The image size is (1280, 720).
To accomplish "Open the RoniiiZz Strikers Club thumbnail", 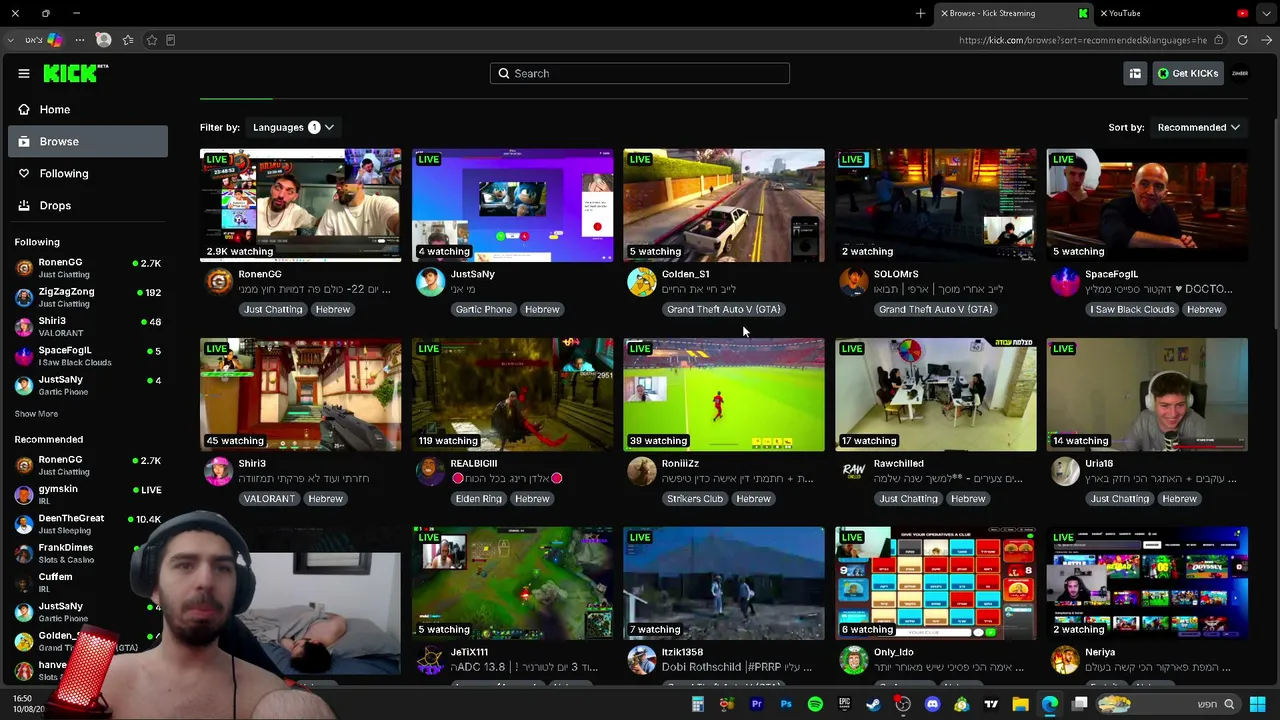I will pos(724,394).
